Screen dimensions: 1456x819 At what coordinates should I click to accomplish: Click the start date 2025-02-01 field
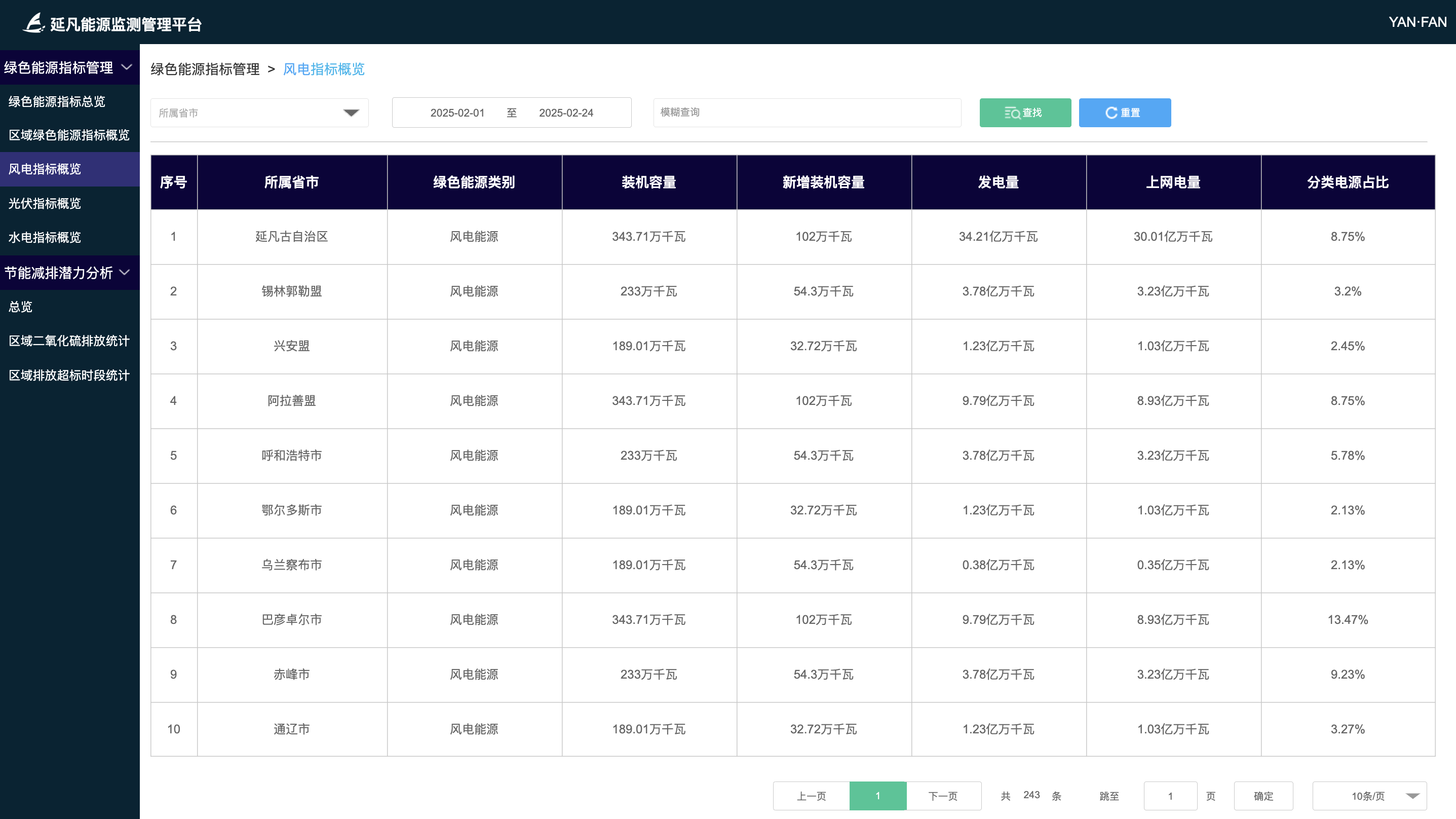click(456, 113)
